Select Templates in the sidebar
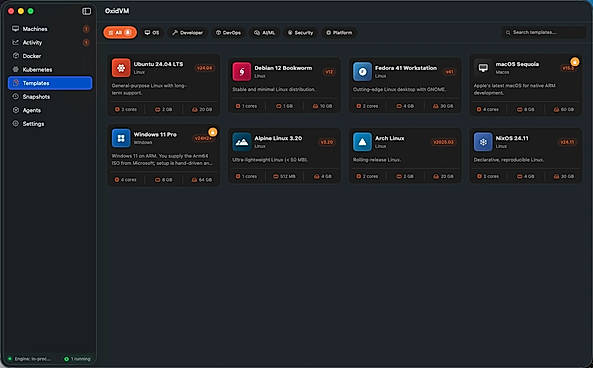 (x=50, y=83)
